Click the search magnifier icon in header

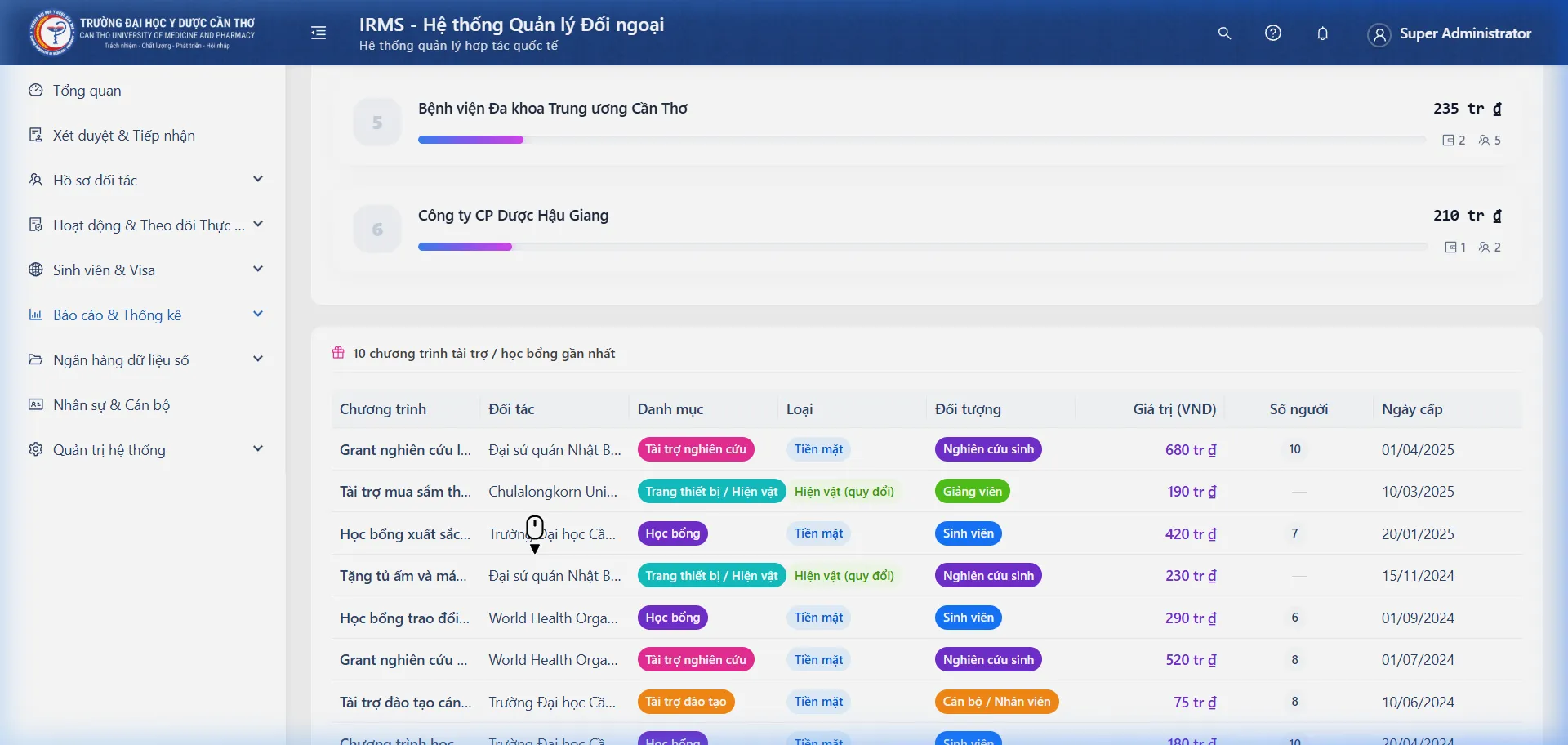1224,33
